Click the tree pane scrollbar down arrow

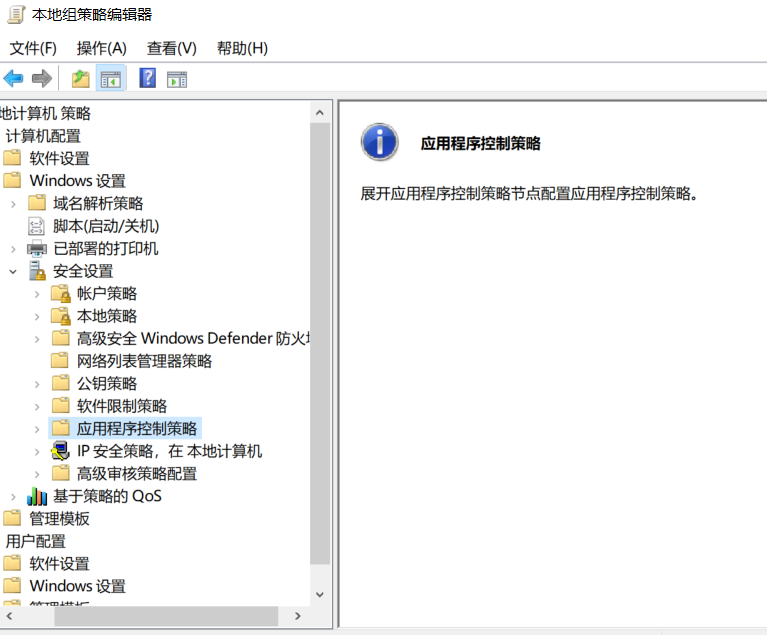pyautogui.click(x=320, y=593)
